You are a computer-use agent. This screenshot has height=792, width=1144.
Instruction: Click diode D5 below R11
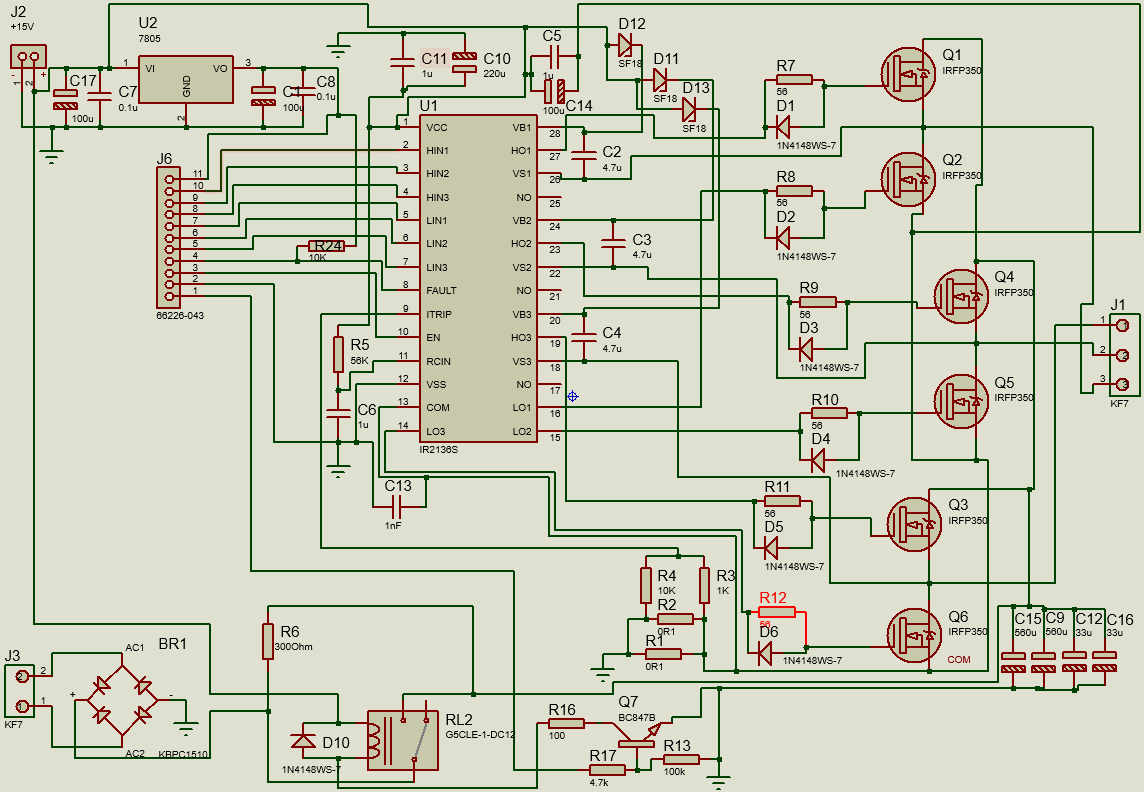click(x=771, y=548)
